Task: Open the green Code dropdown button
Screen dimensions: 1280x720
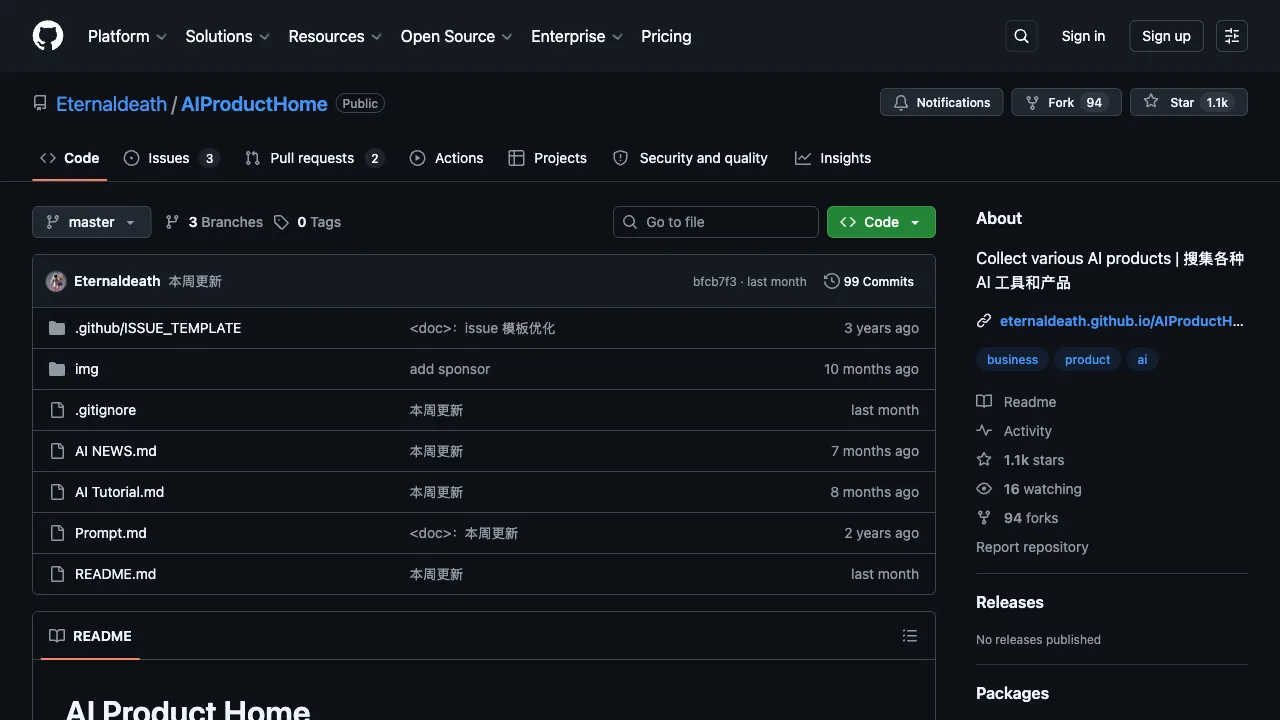Action: [x=881, y=222]
